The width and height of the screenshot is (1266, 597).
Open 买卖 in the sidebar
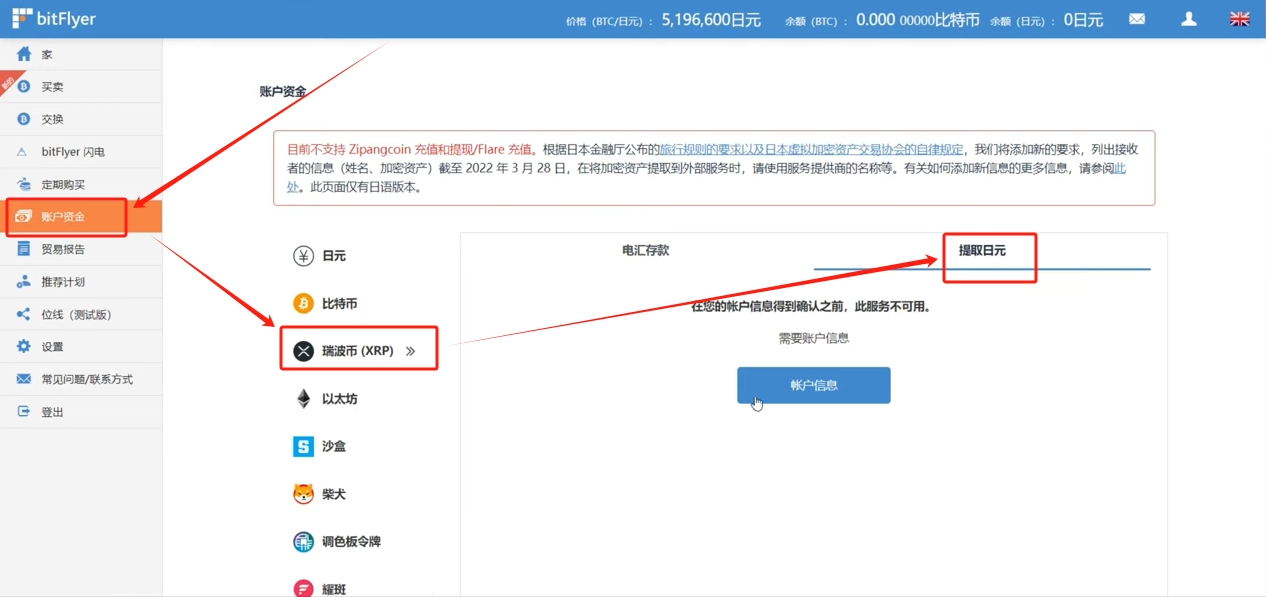pos(81,87)
